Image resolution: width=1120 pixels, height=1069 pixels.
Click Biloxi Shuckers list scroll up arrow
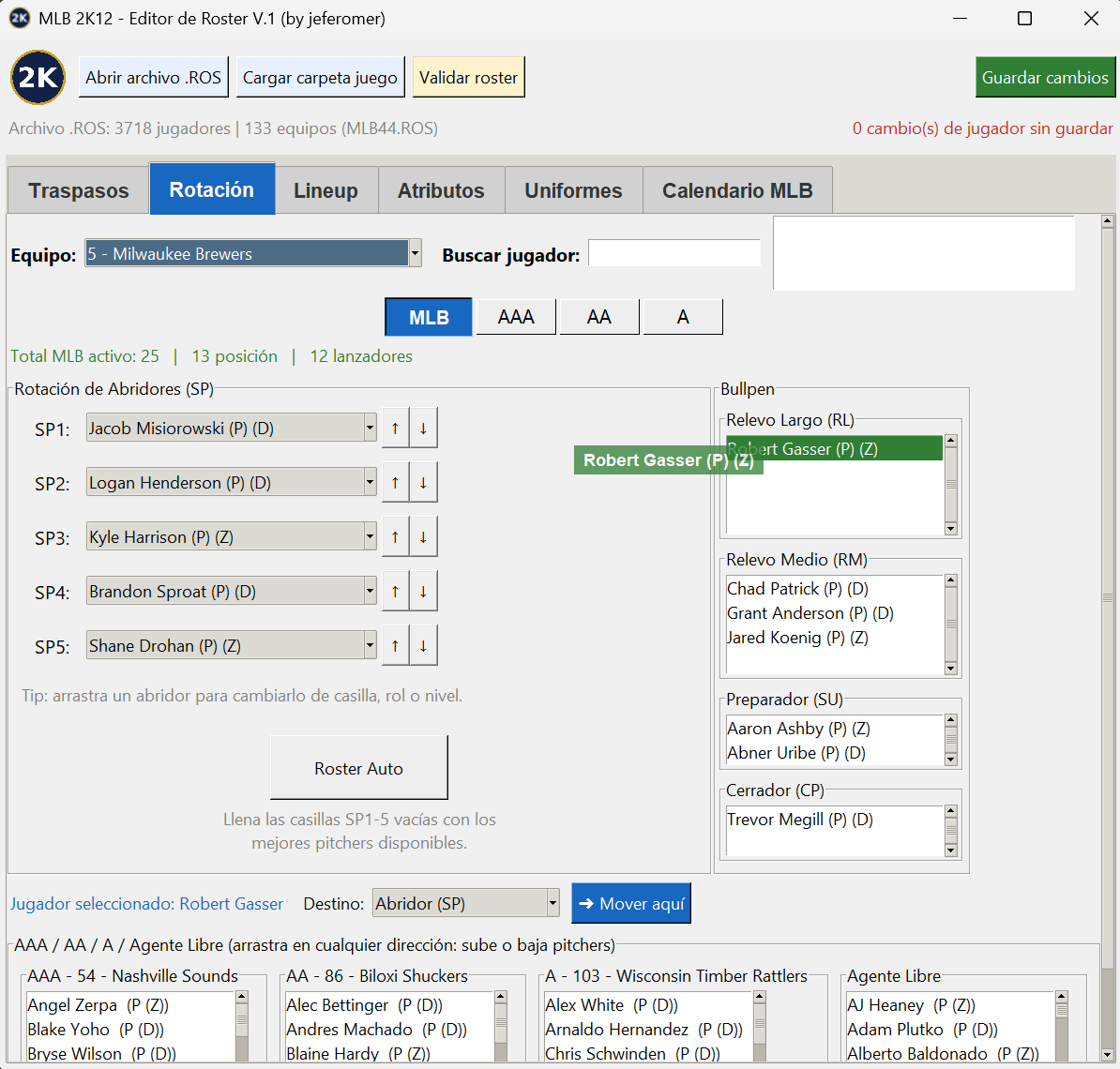[x=500, y=996]
